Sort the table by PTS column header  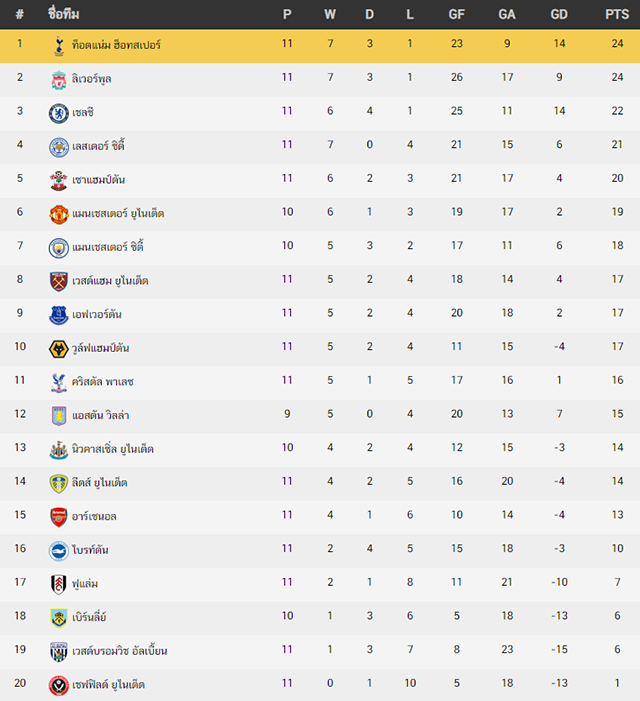617,14
